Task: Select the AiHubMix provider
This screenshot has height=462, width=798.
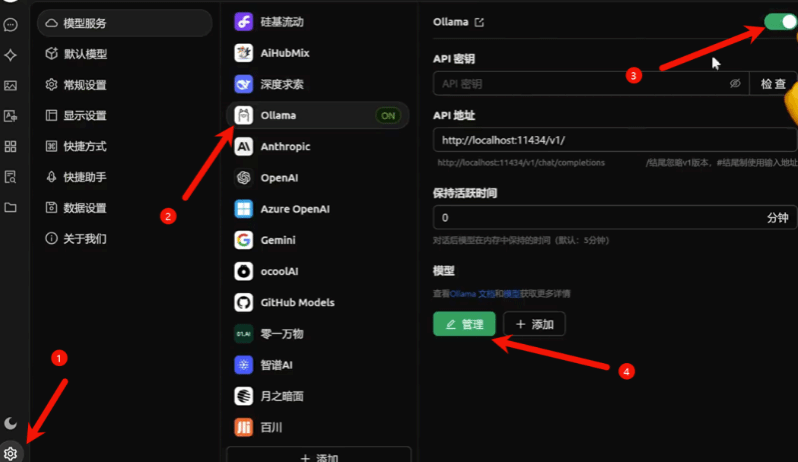Action: point(318,53)
